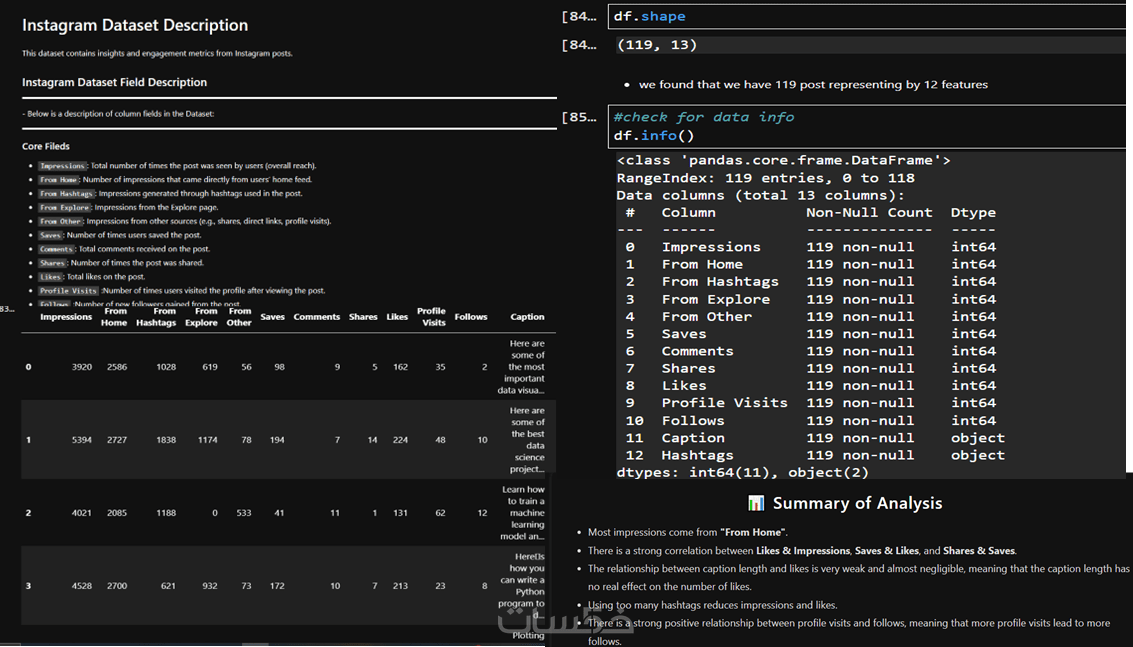The width and height of the screenshot is (1133, 647).
Task: Select row index 2 in the dataframe table
Action: 28,513
